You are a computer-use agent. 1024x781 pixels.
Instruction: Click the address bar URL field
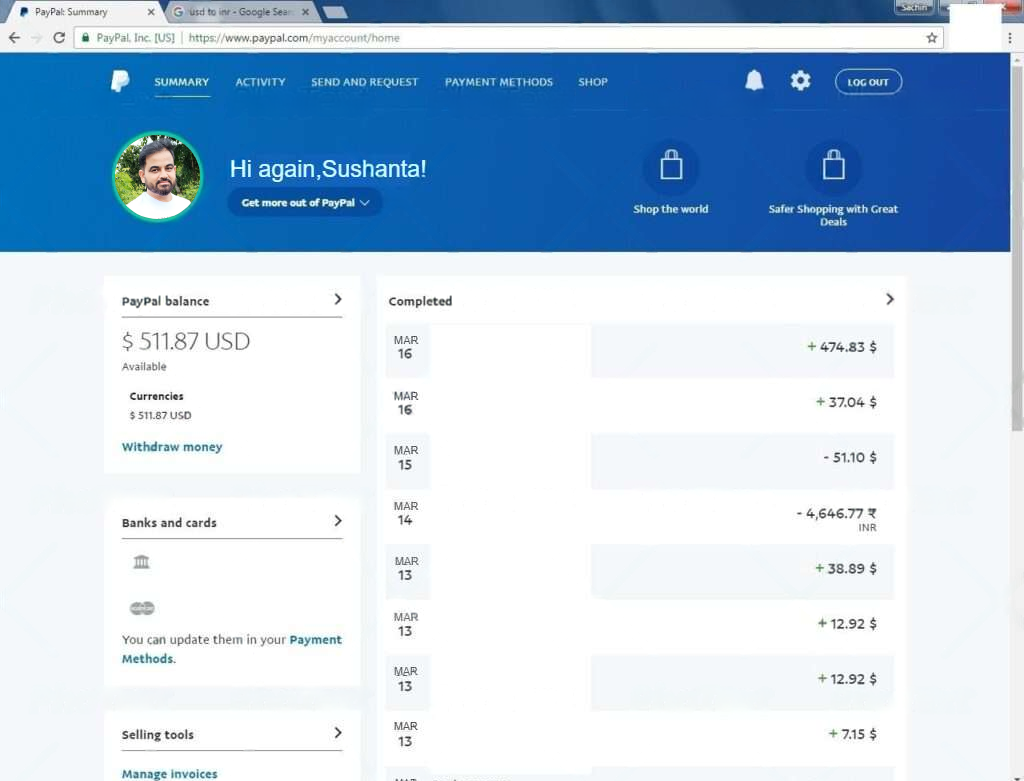509,38
